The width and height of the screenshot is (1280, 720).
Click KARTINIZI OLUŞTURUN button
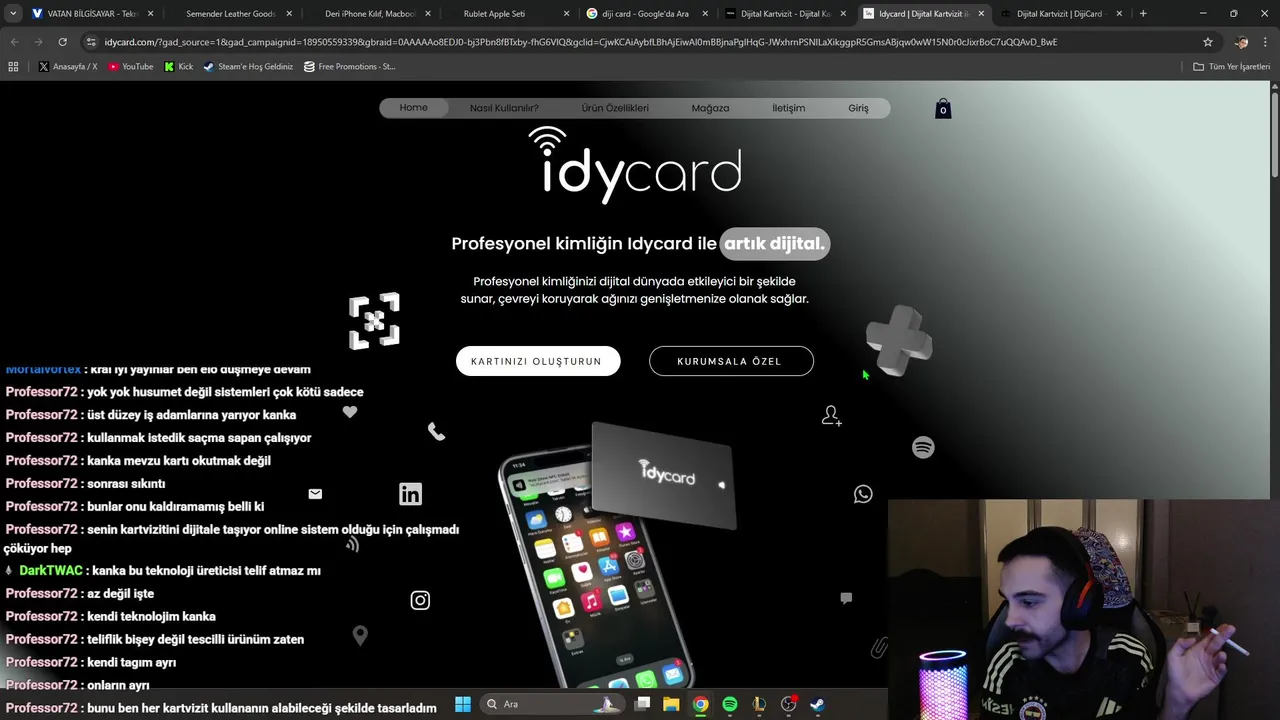tap(538, 361)
